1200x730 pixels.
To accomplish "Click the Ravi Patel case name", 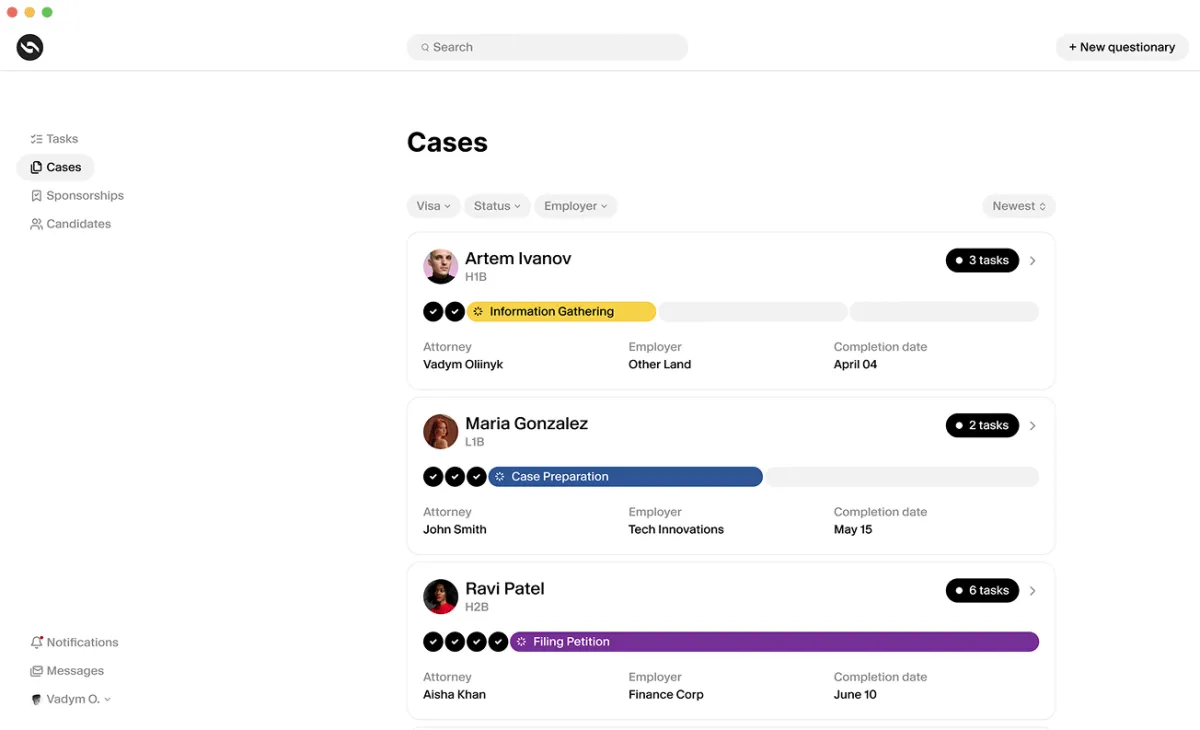I will 505,588.
